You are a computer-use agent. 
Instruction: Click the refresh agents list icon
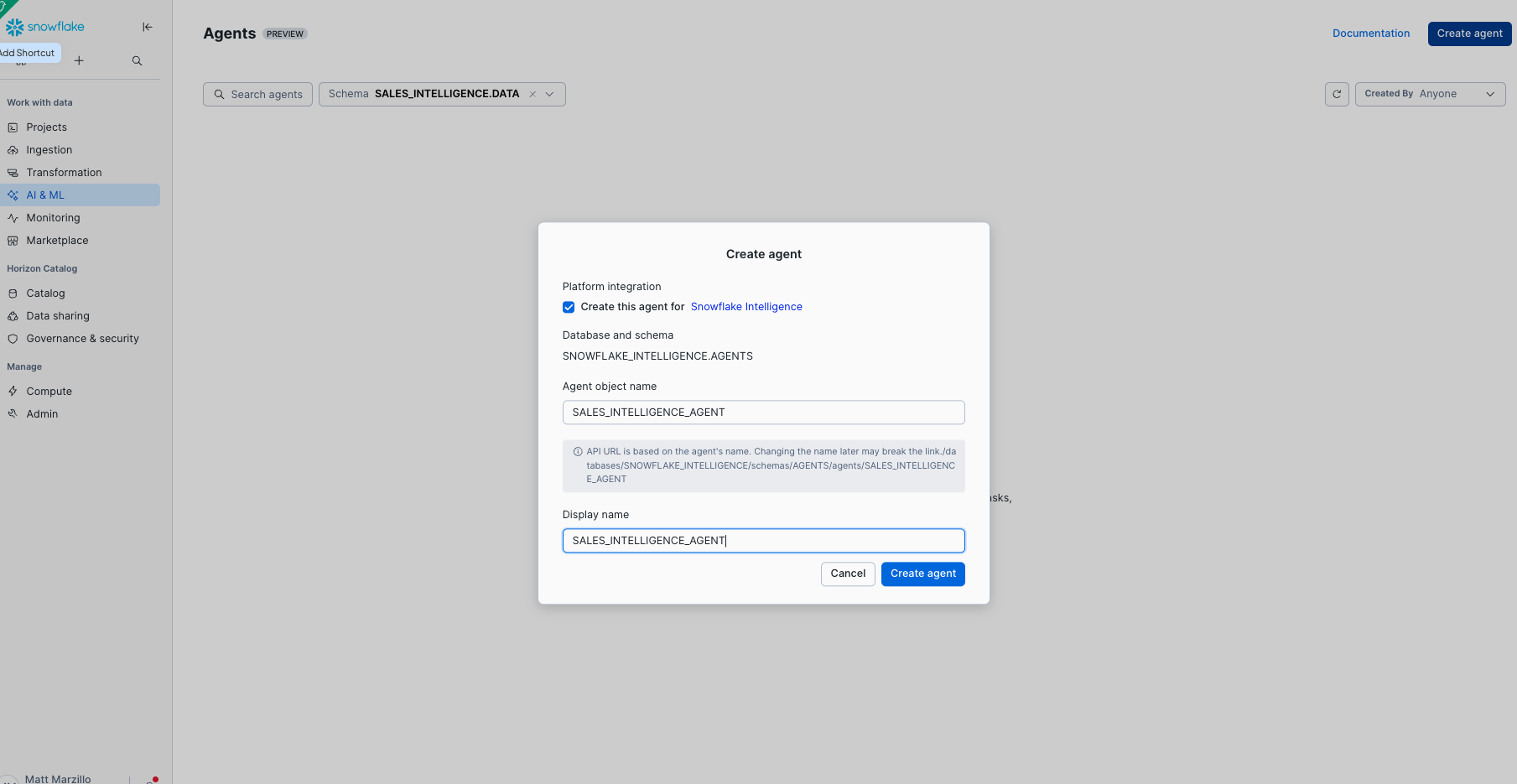pos(1337,94)
